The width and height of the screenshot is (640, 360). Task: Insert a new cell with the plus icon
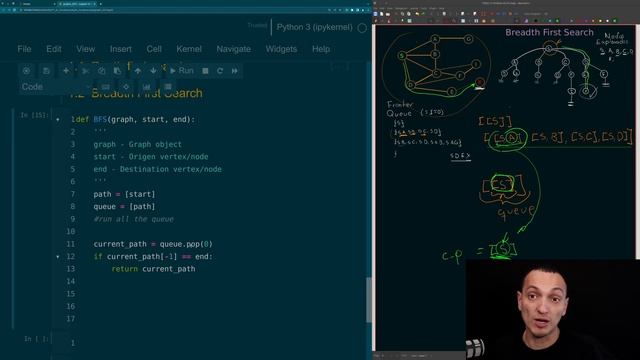[66, 71]
